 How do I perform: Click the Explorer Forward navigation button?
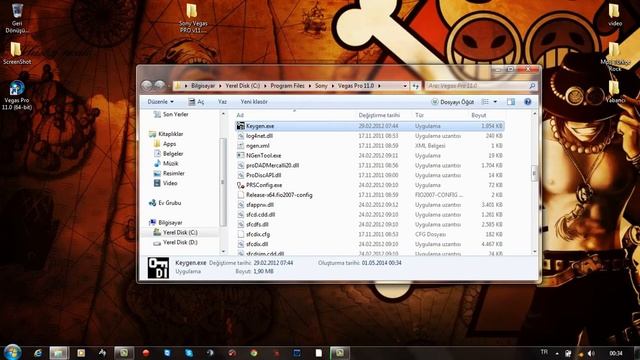tap(160, 85)
